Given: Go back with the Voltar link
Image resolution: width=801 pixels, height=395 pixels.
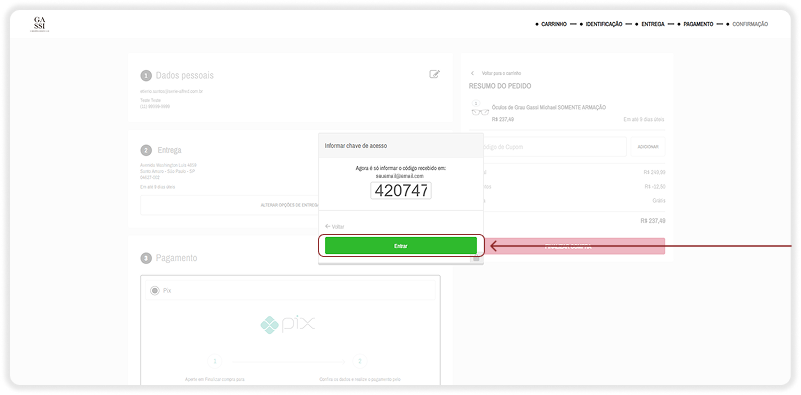Looking at the screenshot, I should point(335,226).
